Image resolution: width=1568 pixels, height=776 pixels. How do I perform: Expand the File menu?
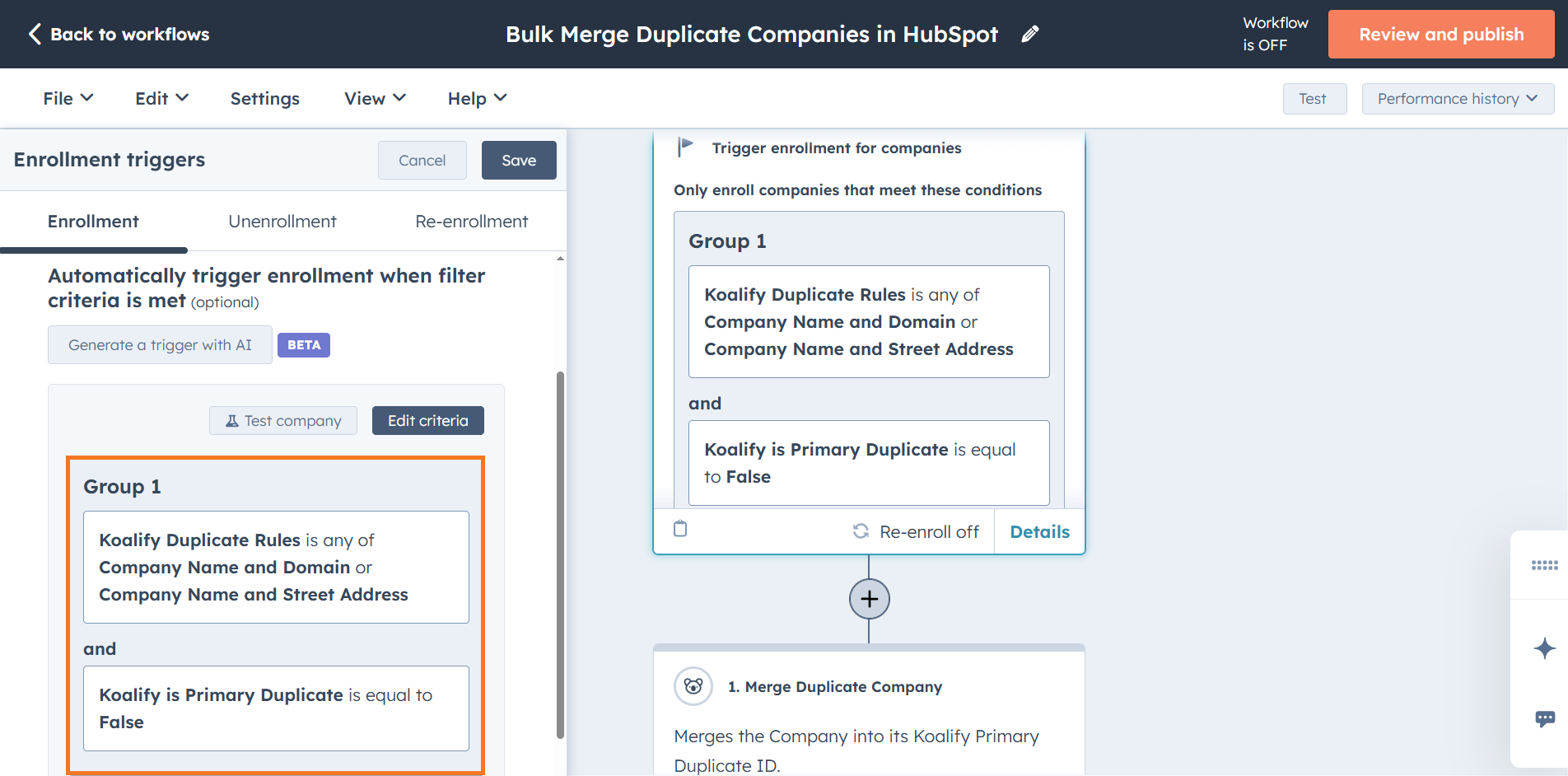(67, 98)
